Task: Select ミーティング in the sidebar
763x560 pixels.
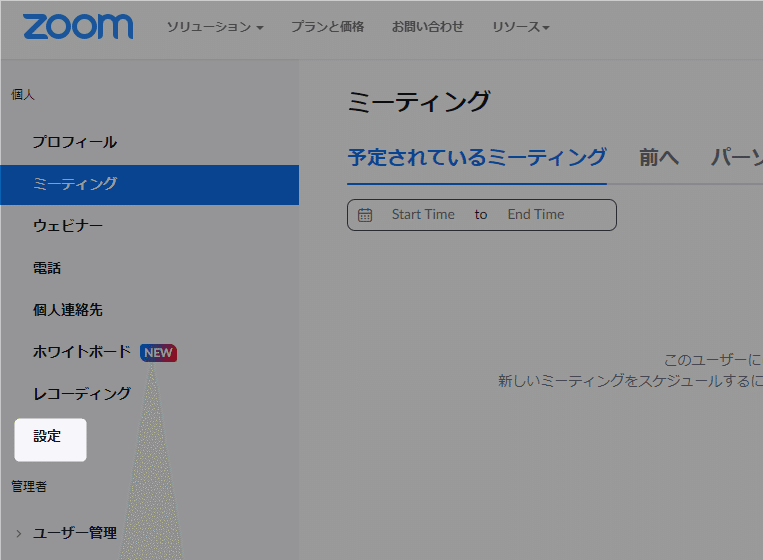Action: 149,184
